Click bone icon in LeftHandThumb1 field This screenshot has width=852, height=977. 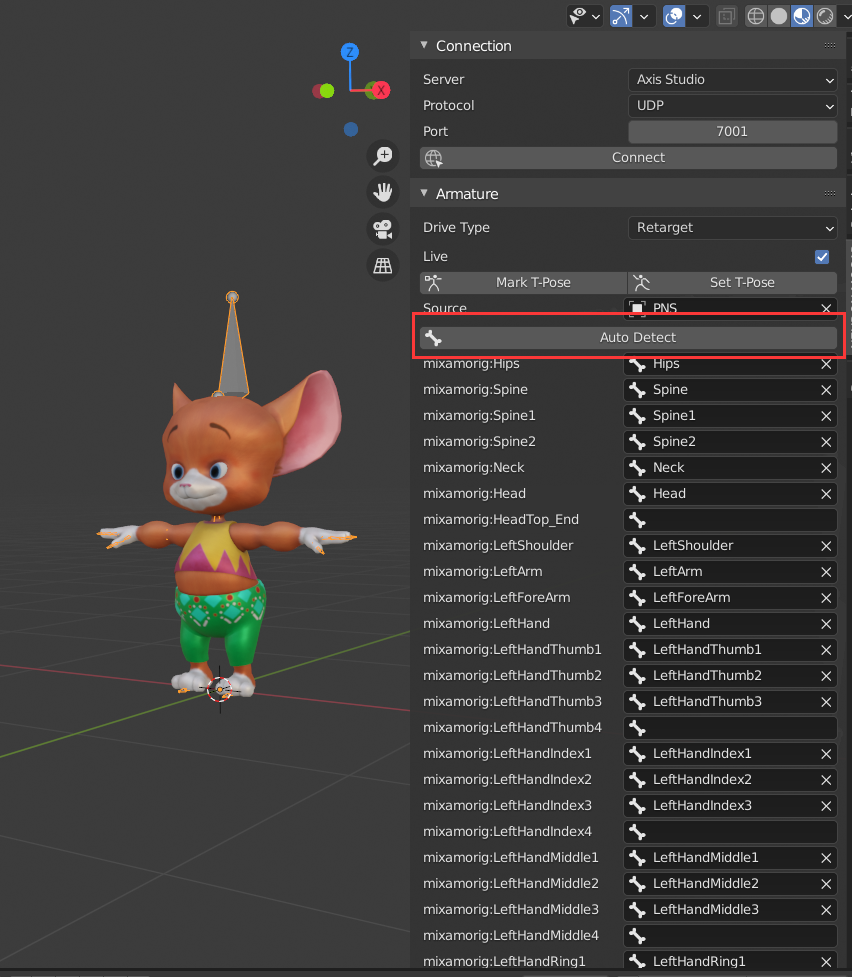coord(637,651)
